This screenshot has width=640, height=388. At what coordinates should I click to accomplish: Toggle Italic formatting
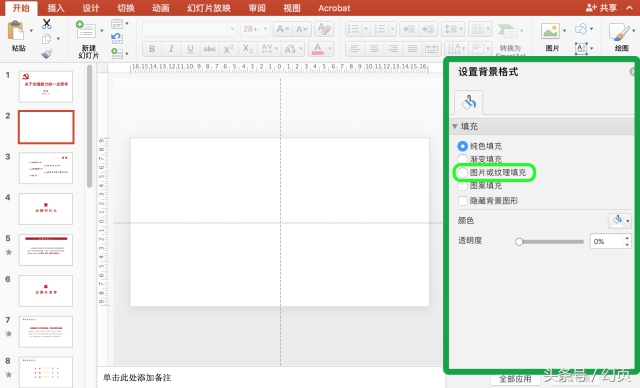tap(171, 49)
